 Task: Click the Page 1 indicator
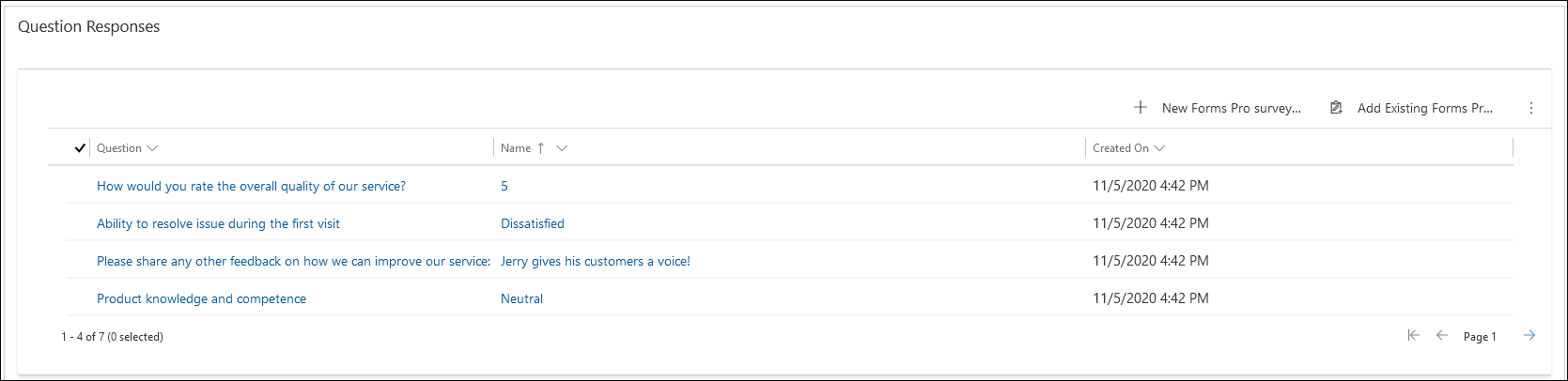(x=1480, y=337)
